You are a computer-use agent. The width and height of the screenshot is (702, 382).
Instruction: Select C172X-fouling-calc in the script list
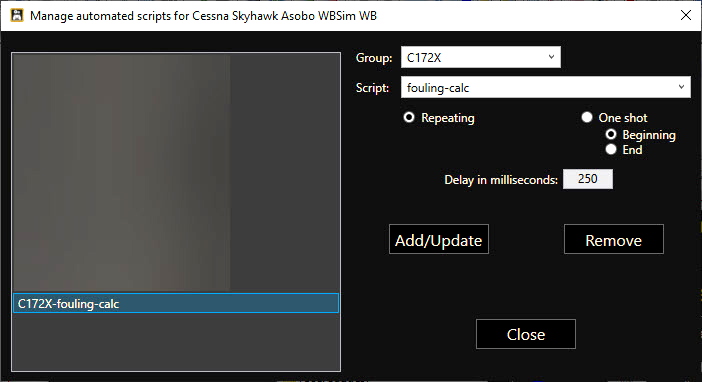176,303
